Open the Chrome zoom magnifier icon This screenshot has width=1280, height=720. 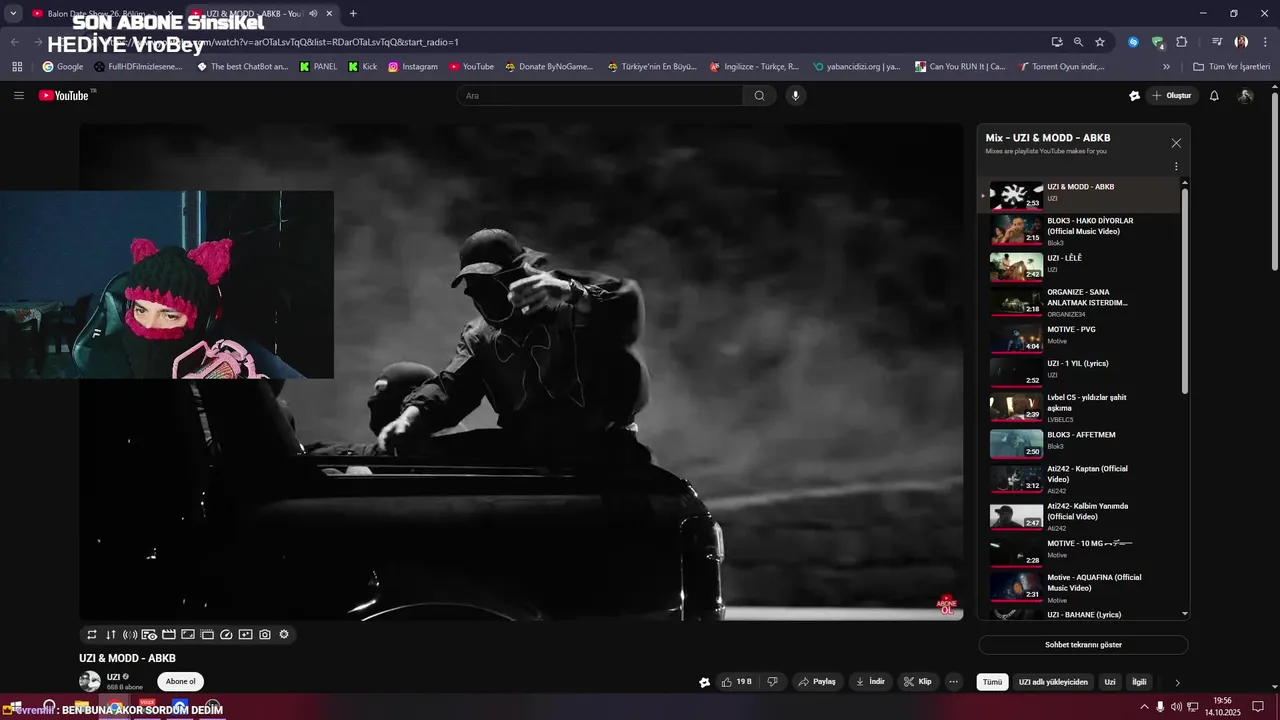pos(1078,42)
